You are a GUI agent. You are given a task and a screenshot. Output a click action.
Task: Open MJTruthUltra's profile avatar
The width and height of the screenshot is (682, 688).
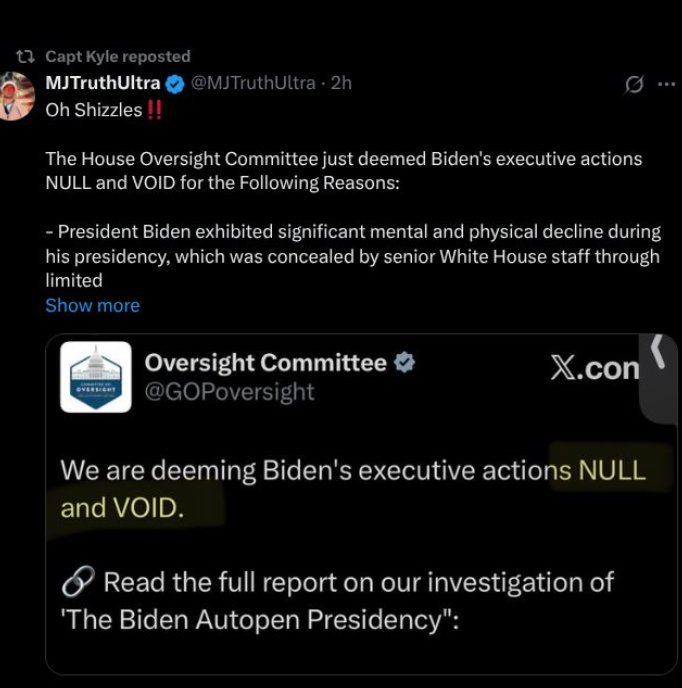[17, 96]
